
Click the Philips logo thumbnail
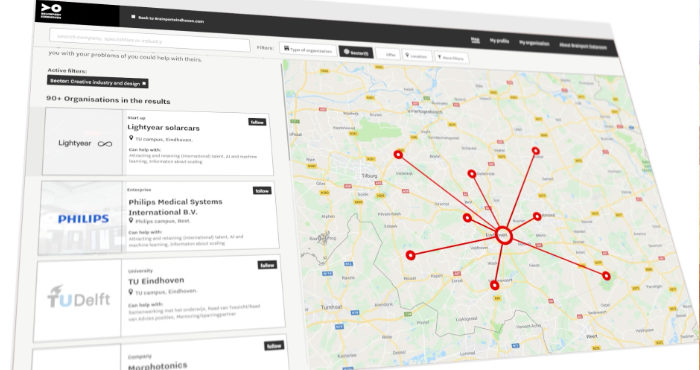pyautogui.click(x=81, y=218)
